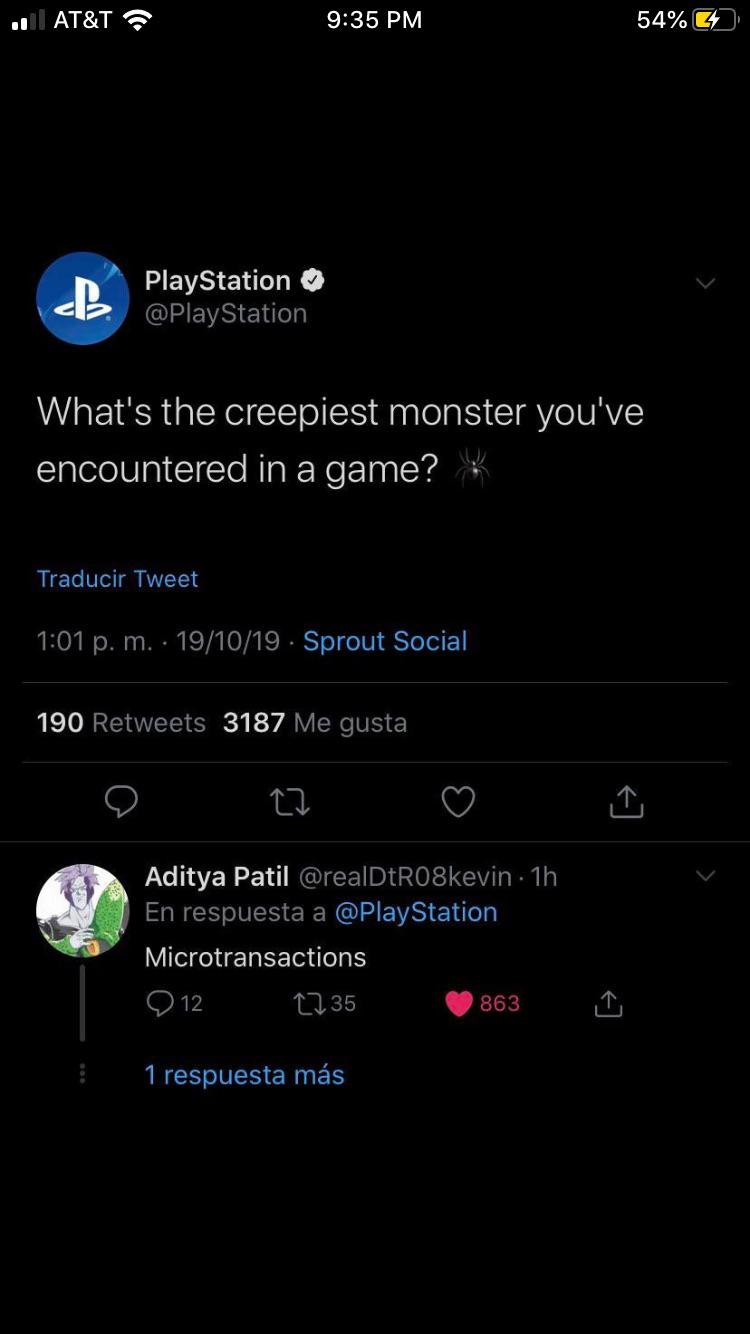Image resolution: width=750 pixels, height=1334 pixels.
Task: Open dropdown chevron on Aditya Patil's reply
Action: 705,876
